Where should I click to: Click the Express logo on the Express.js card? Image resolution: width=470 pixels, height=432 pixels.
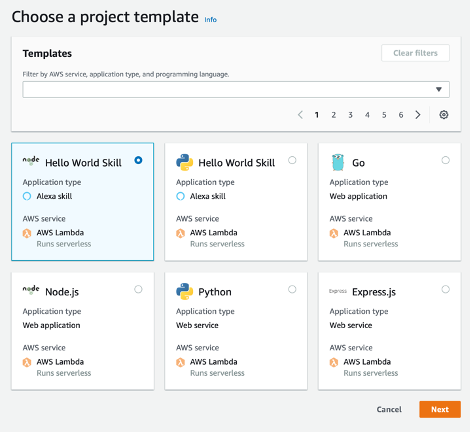(338, 291)
